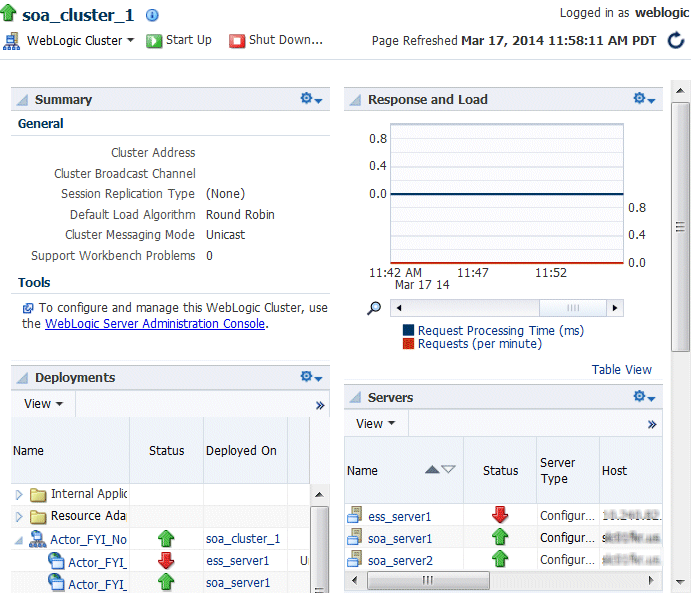Open the Deployments panel gear menu

tap(311, 377)
